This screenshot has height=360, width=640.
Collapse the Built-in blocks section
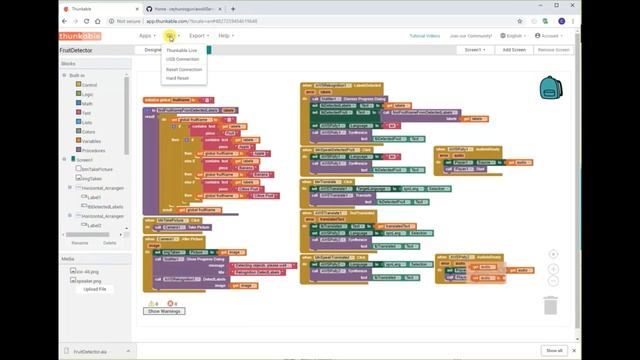click(64, 76)
